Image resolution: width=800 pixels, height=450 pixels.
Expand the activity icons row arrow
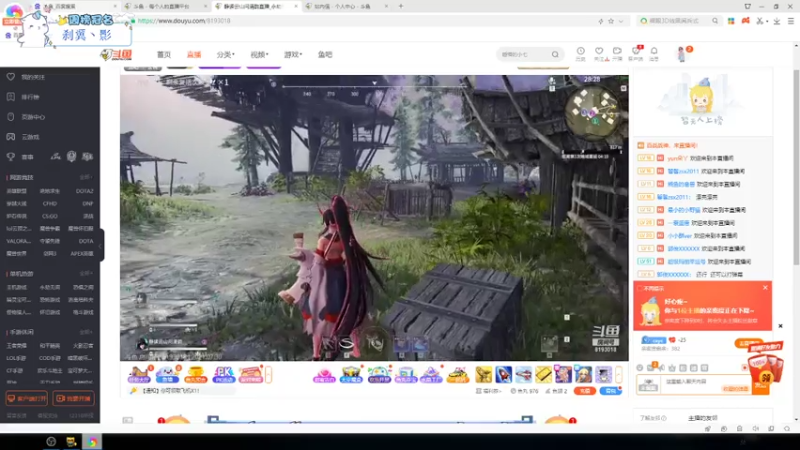coord(268,374)
